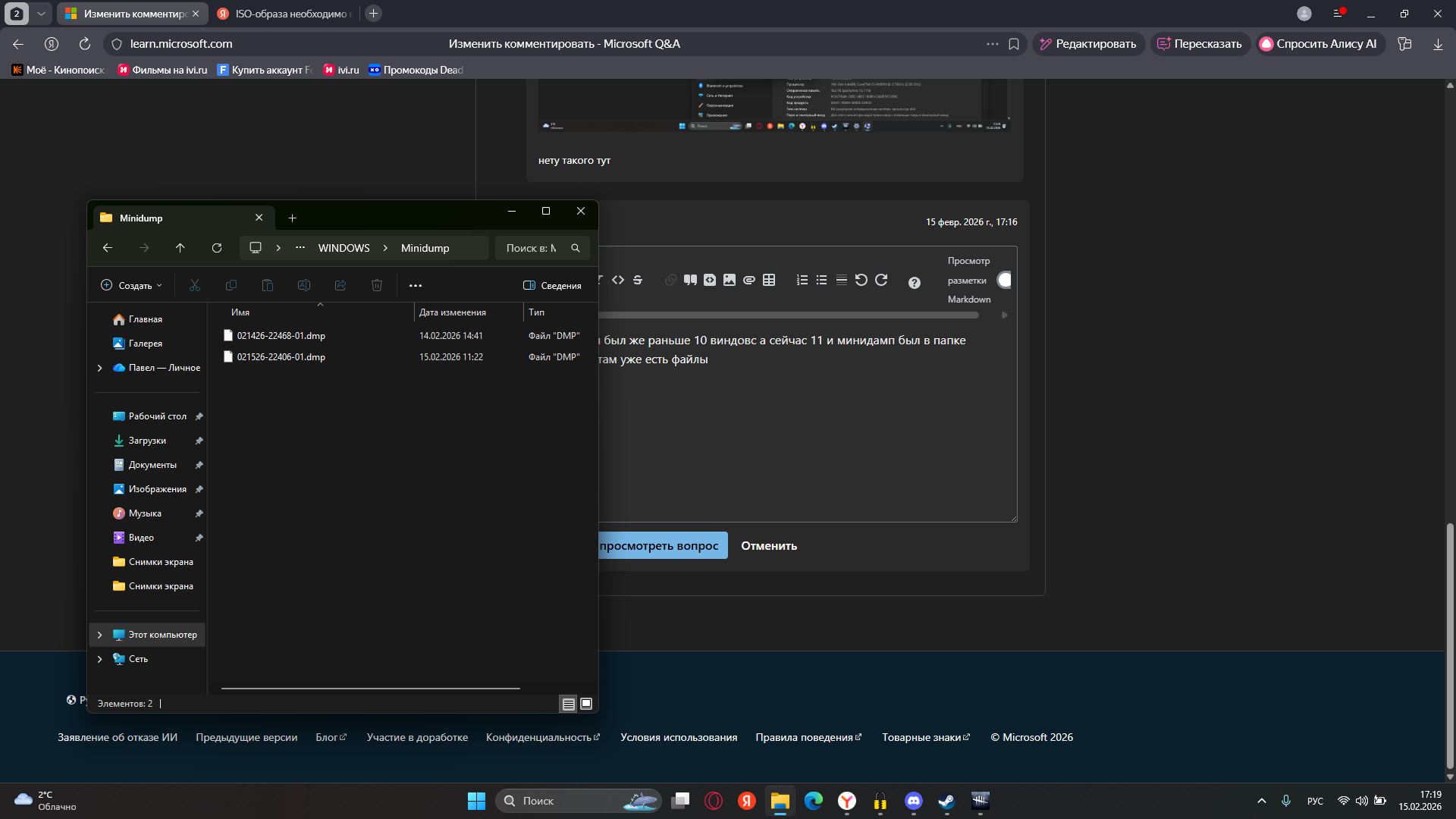1456x819 pixels.
Task: Open a new tab in File Explorer
Action: coord(292,218)
